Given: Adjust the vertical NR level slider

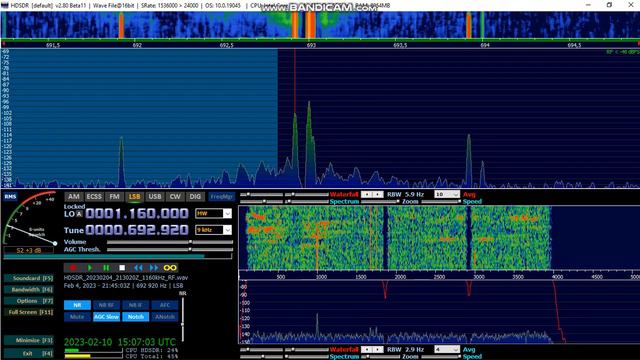Looking at the screenshot, I should 182,319.
